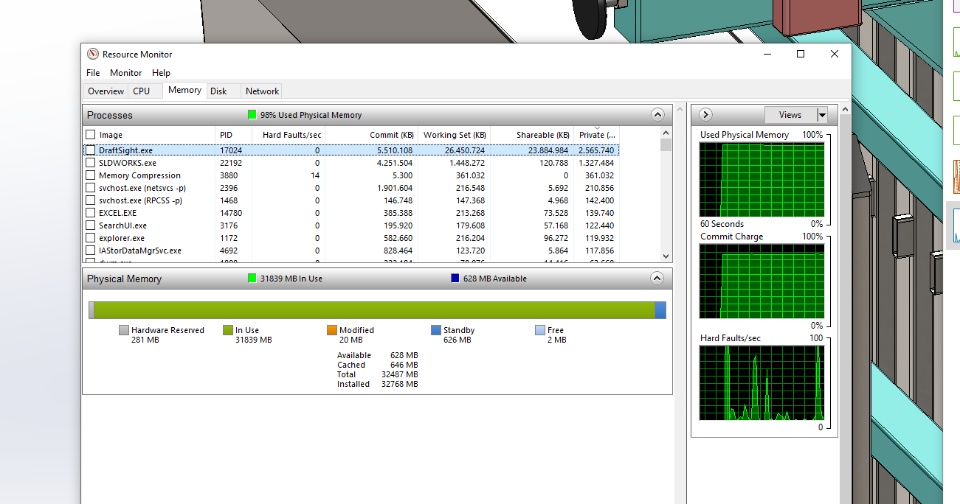The image size is (960, 504).
Task: Check the EXCEL.EXE process checkbox
Action: 91,213
